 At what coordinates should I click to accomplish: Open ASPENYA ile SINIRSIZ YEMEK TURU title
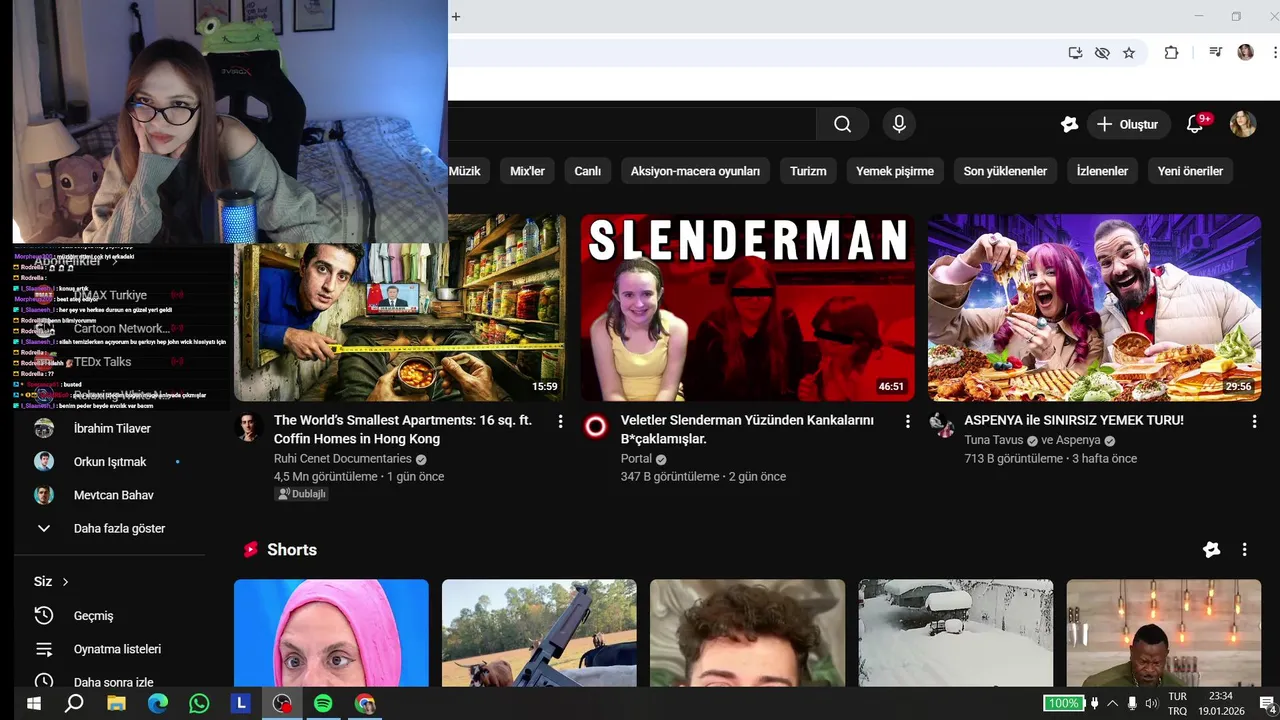pyautogui.click(x=1074, y=420)
